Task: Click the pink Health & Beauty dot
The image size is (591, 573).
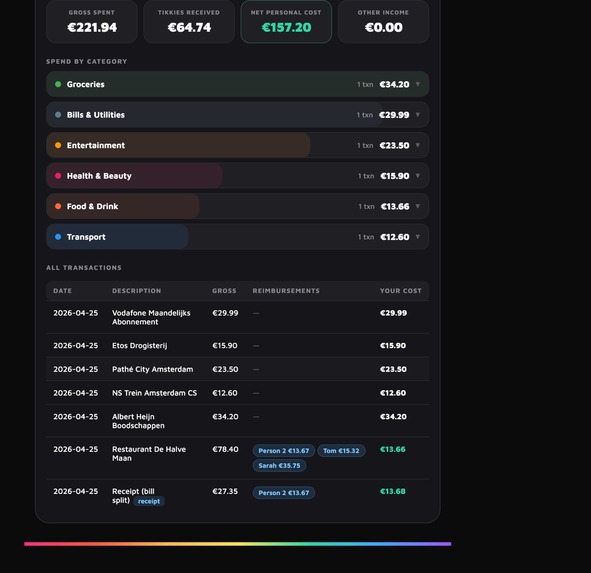Action: pyautogui.click(x=58, y=176)
